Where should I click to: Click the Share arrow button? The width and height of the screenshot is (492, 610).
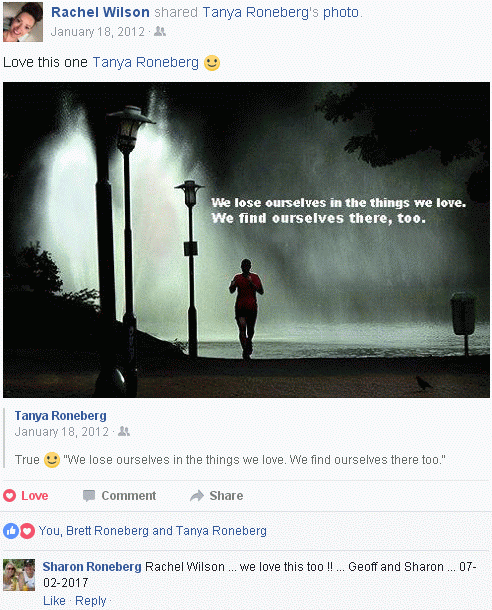(217, 496)
